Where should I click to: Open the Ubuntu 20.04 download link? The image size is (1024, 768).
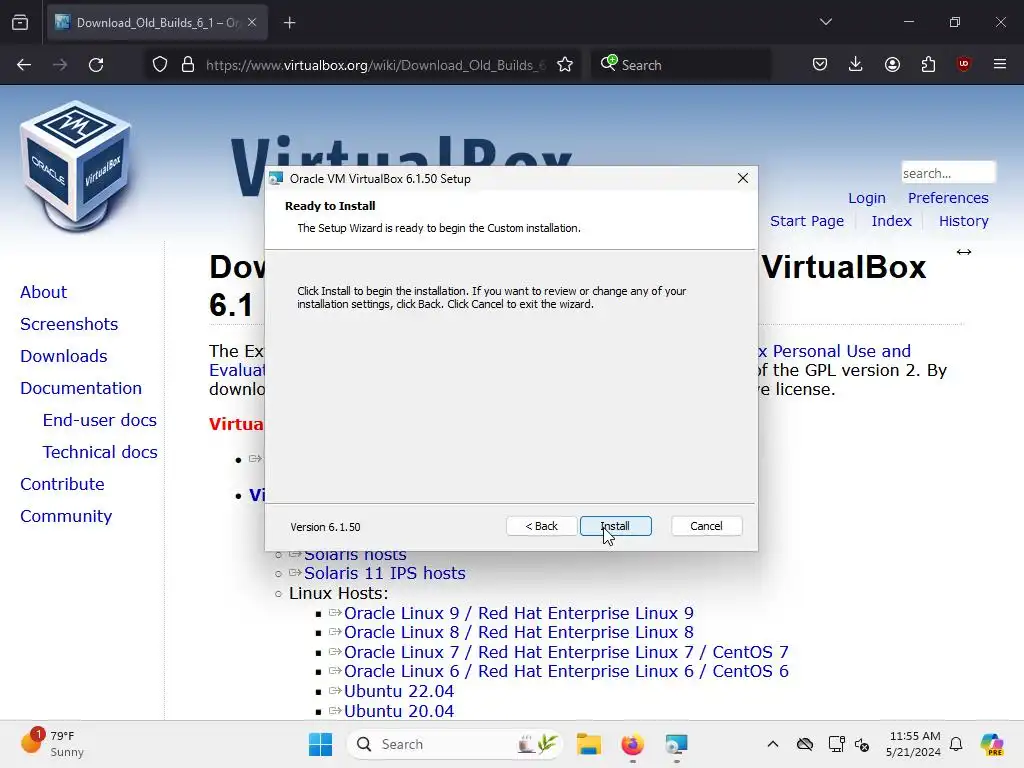pos(398,711)
